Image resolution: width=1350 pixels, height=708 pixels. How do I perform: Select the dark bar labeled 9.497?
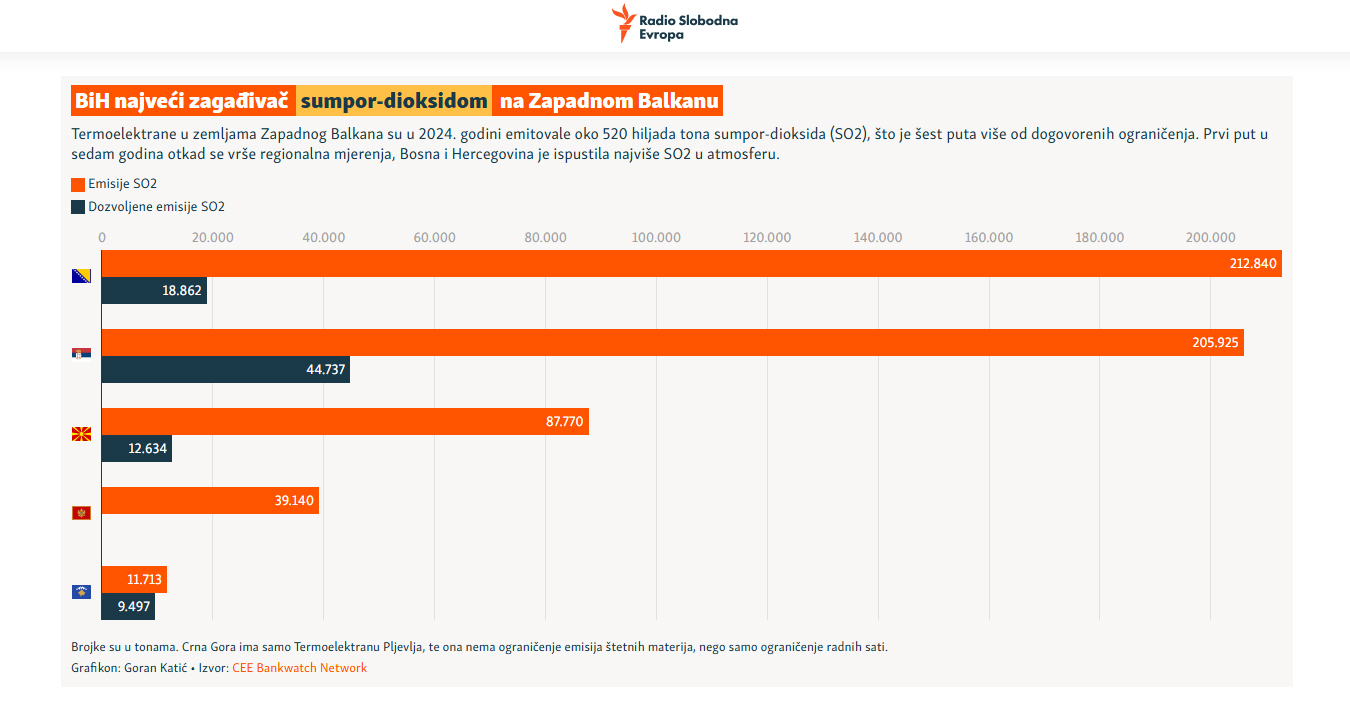128,607
